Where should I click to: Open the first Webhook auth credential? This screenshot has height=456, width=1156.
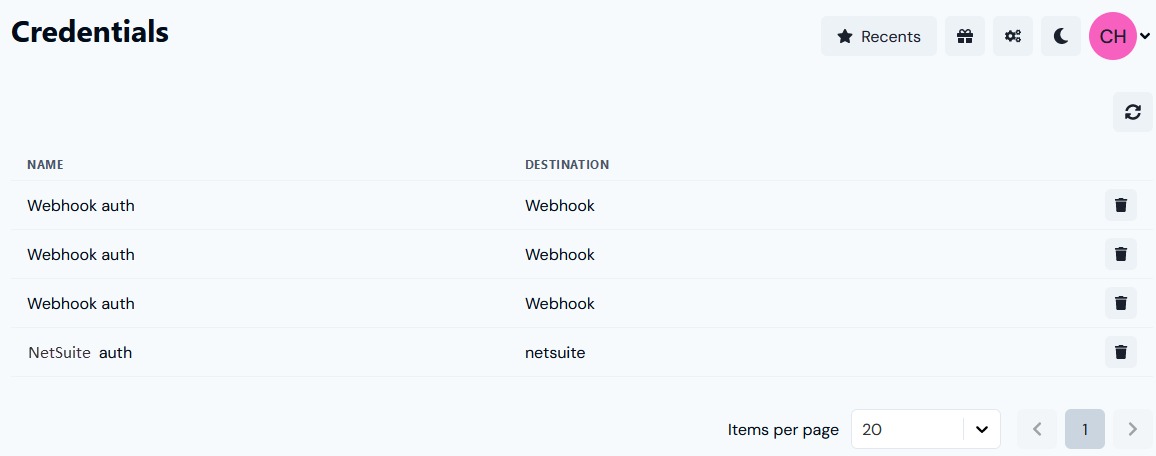click(x=80, y=206)
